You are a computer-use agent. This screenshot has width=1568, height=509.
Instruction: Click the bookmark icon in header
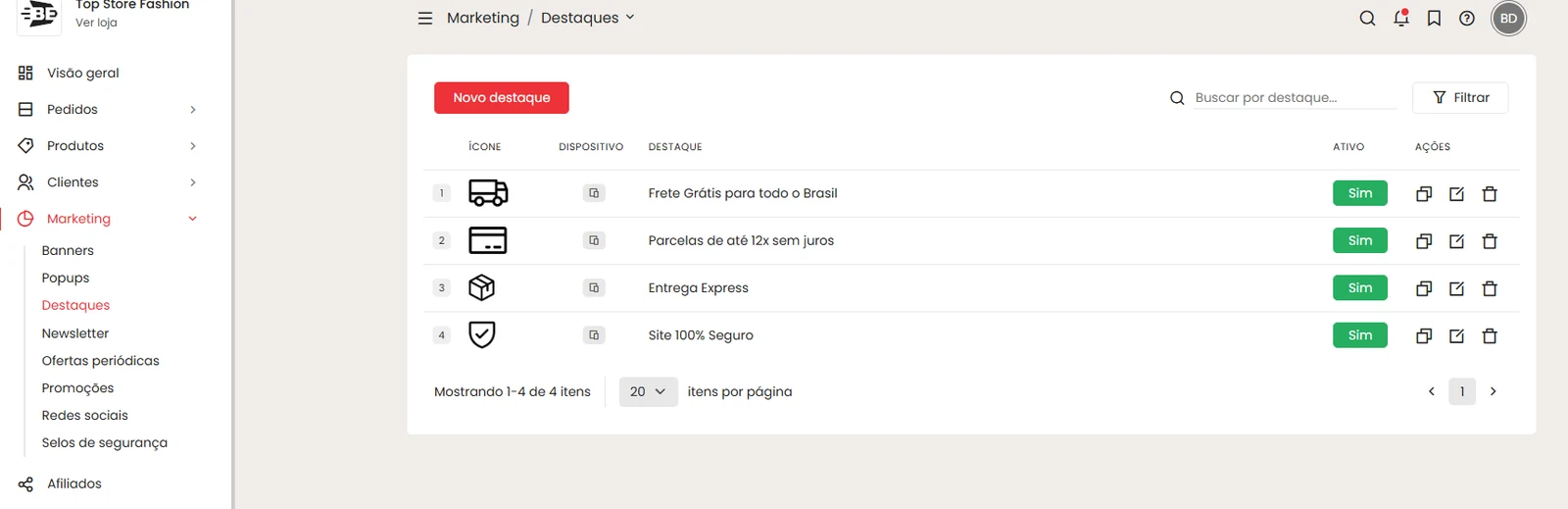click(x=1434, y=18)
